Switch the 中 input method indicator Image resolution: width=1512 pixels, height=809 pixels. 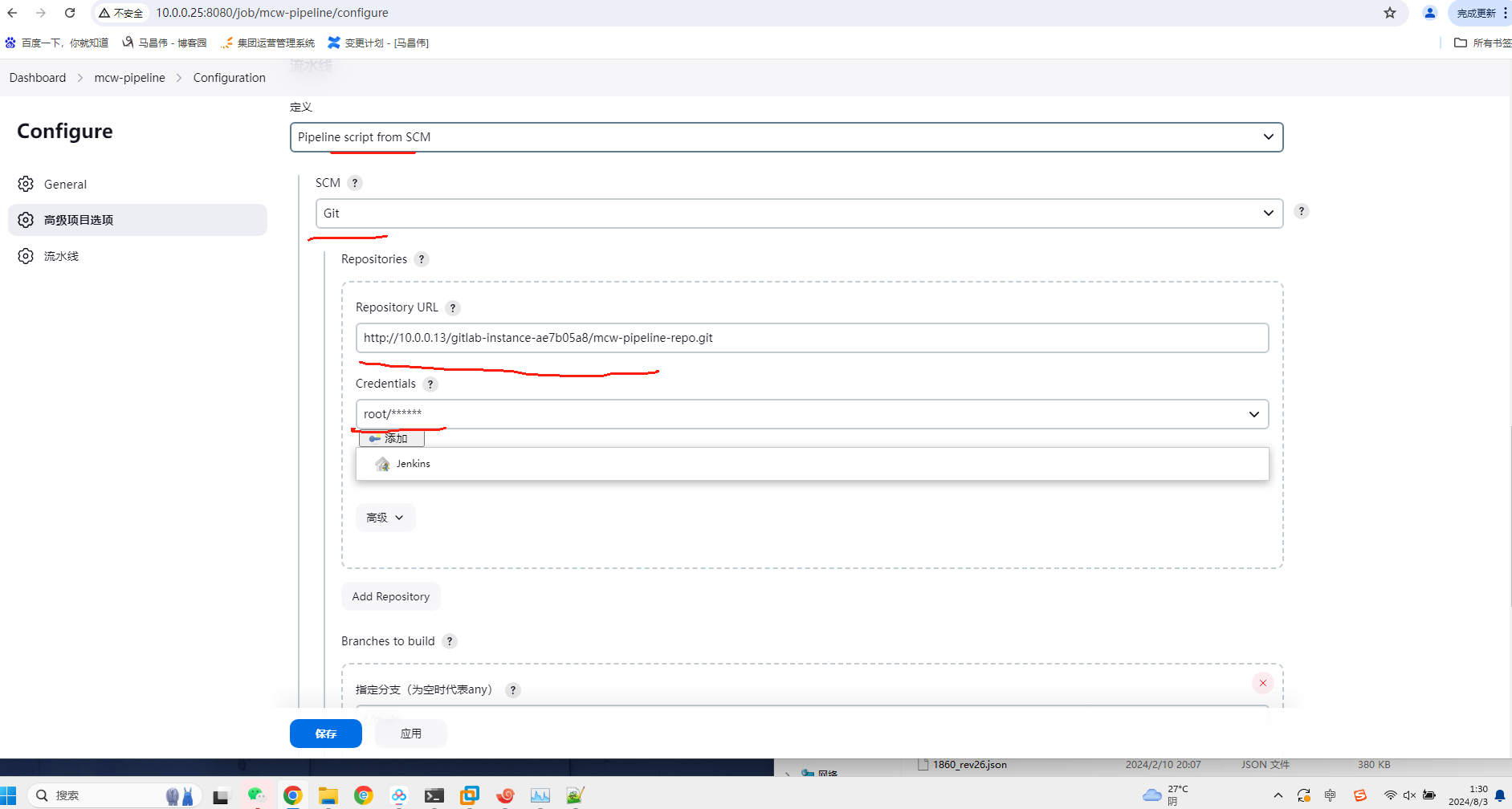[x=1331, y=795]
